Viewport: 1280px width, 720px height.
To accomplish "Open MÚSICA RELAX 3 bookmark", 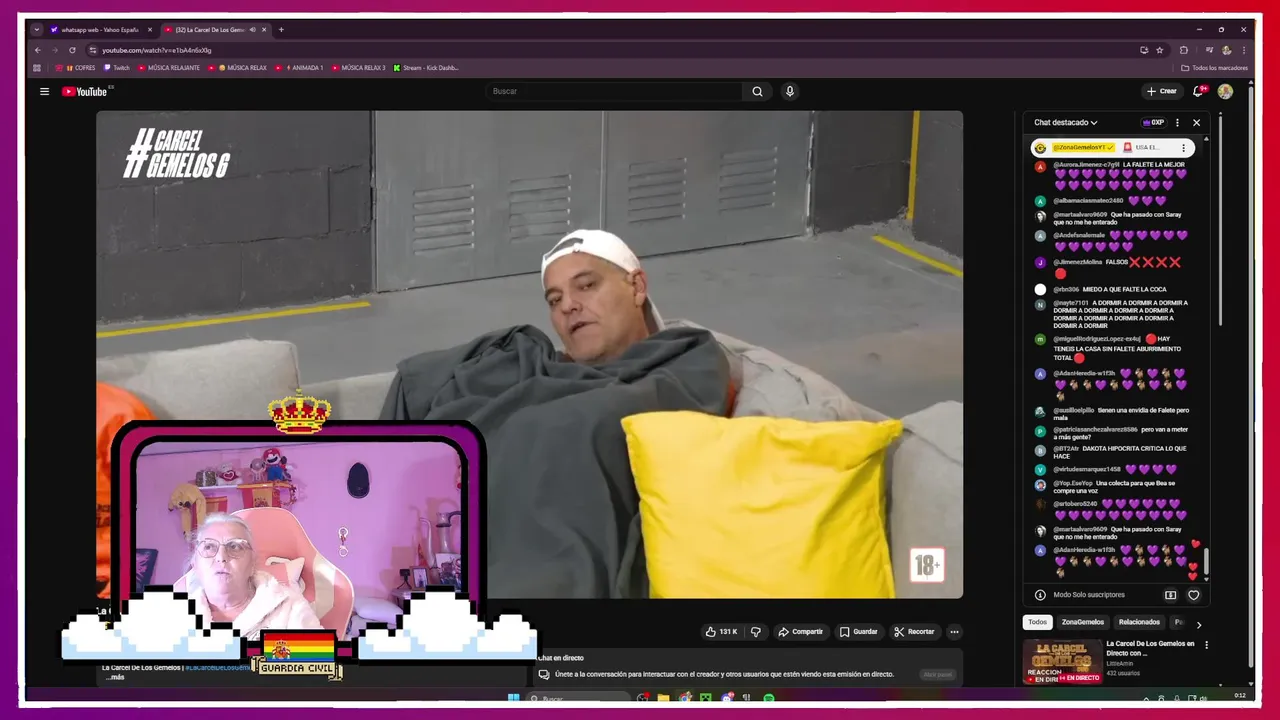I will pos(359,68).
